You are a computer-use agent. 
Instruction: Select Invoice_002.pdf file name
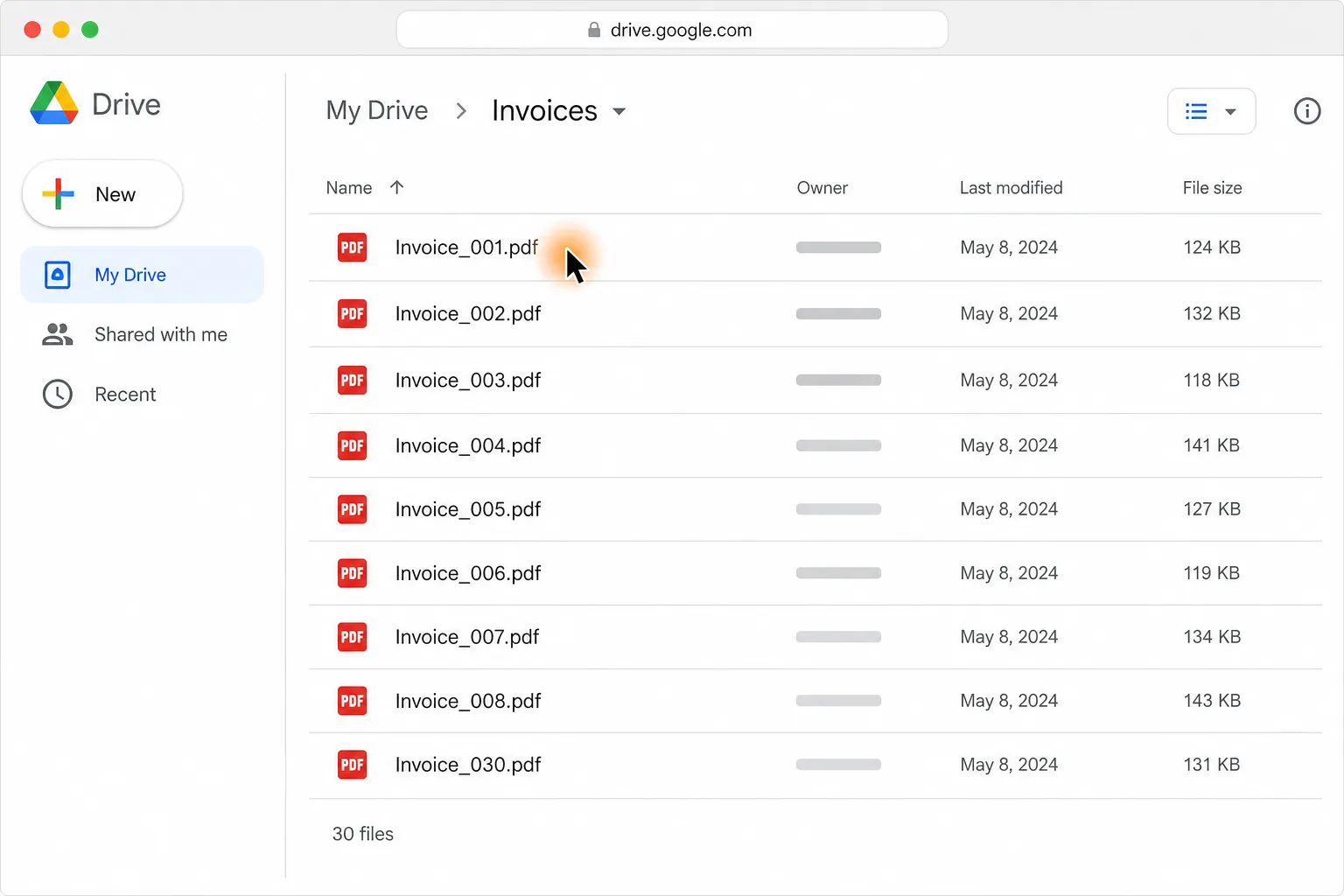pos(468,313)
